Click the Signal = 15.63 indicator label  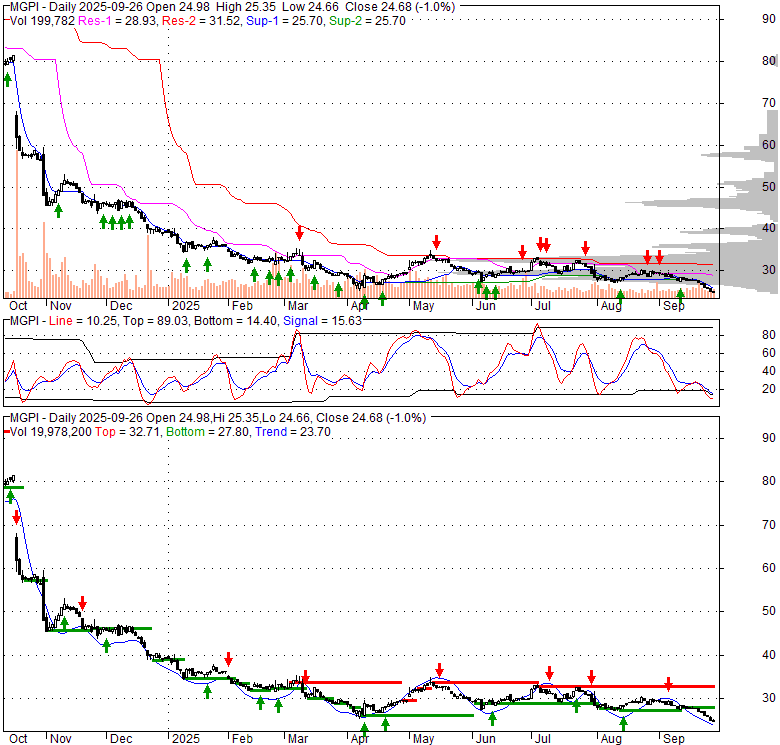322,321
